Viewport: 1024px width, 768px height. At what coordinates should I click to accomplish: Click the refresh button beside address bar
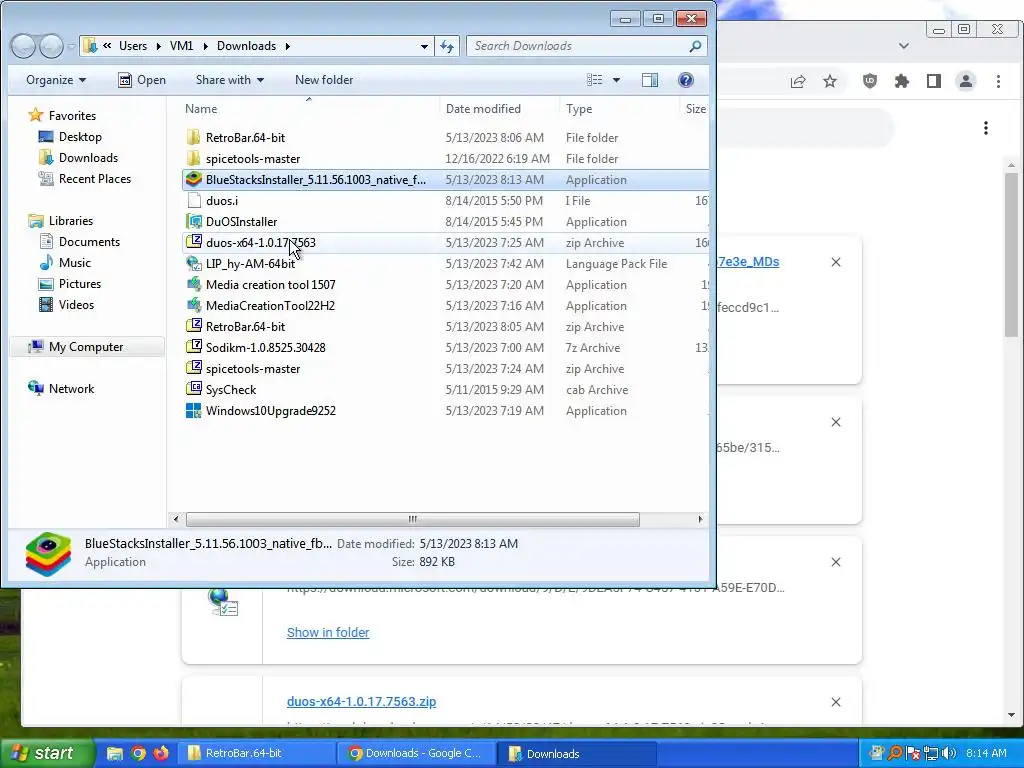pyautogui.click(x=447, y=46)
